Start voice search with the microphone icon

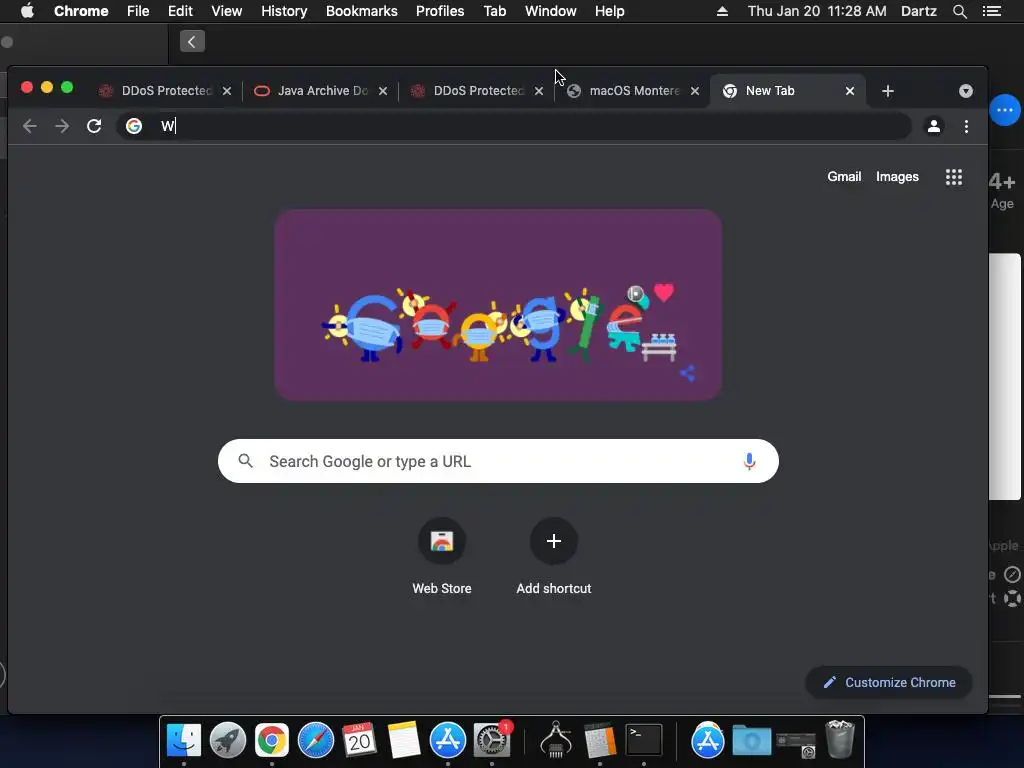point(749,461)
